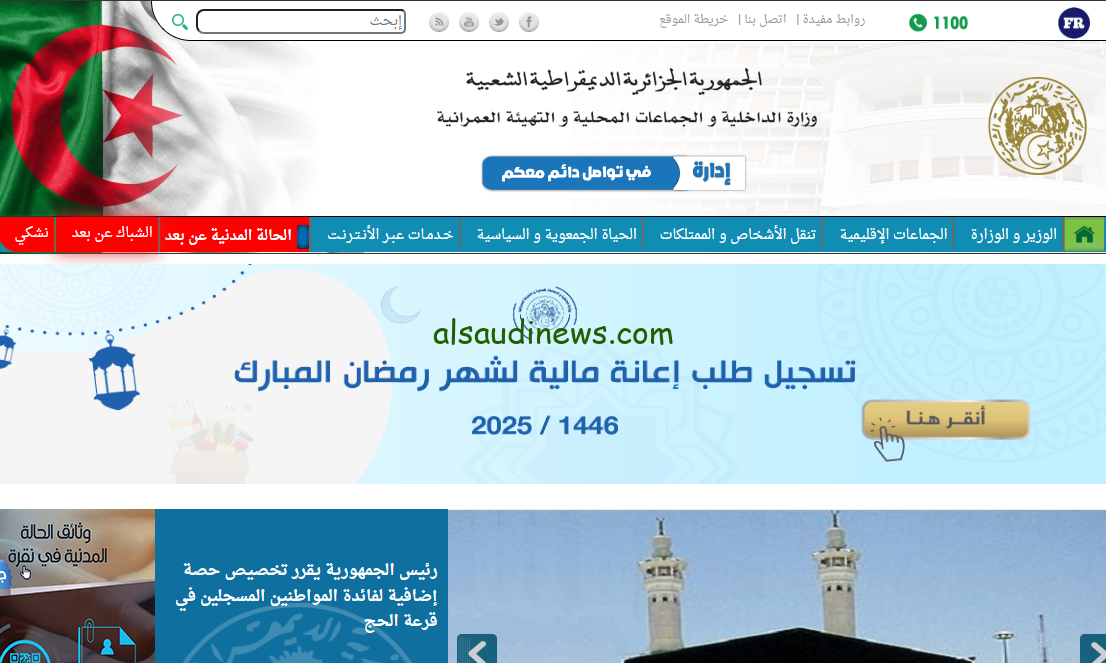Click the أنقر هنا golden button
This screenshot has height=663, width=1106.
tap(945, 419)
